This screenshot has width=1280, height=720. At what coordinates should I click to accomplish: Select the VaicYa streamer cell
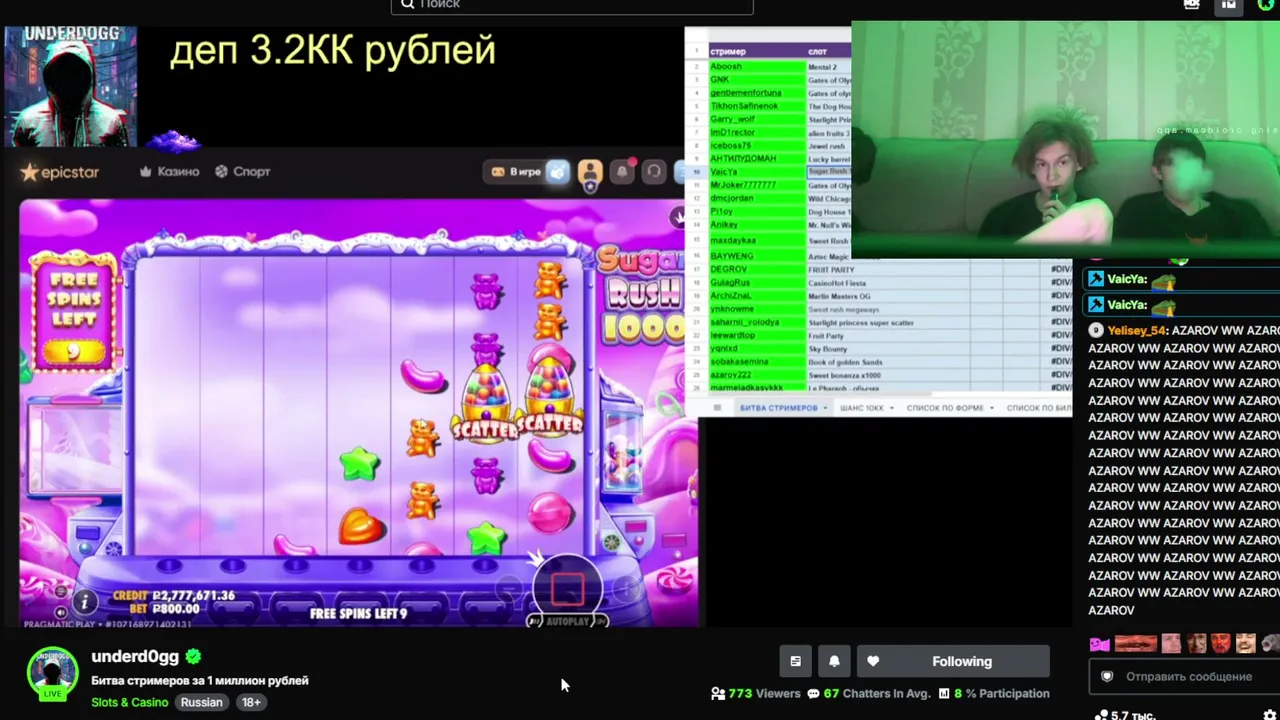pos(756,172)
